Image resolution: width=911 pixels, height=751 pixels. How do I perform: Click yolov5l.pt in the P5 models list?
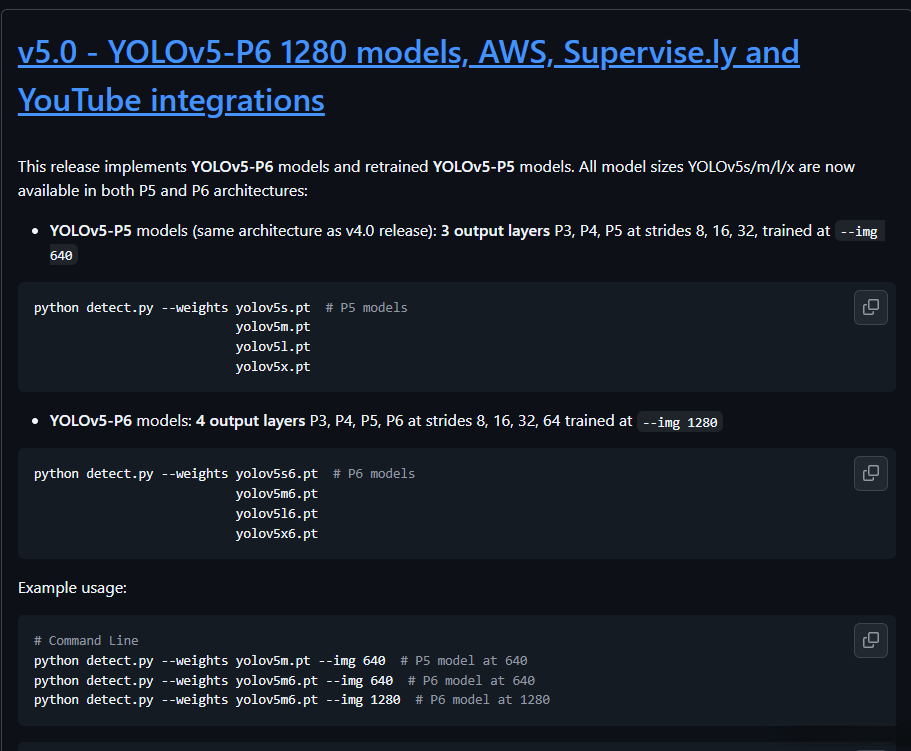pyautogui.click(x=273, y=347)
